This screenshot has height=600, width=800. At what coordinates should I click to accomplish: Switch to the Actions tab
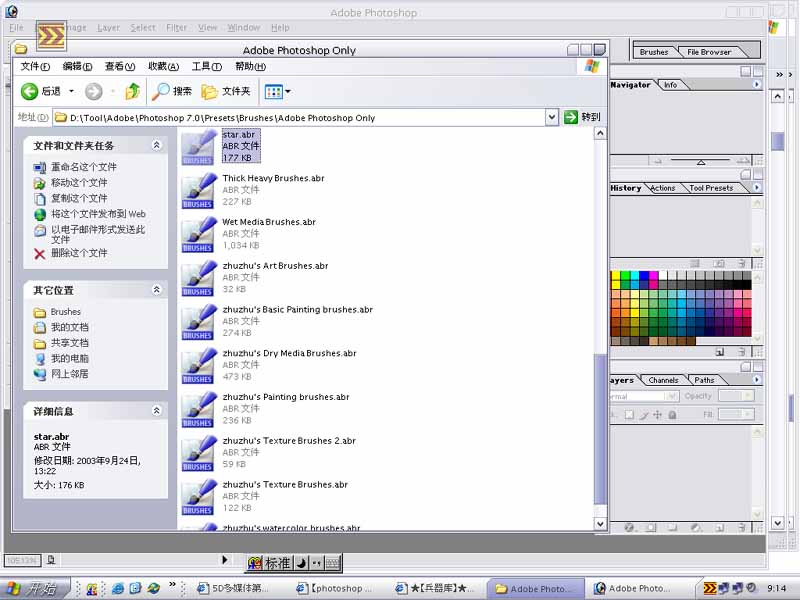click(x=662, y=188)
